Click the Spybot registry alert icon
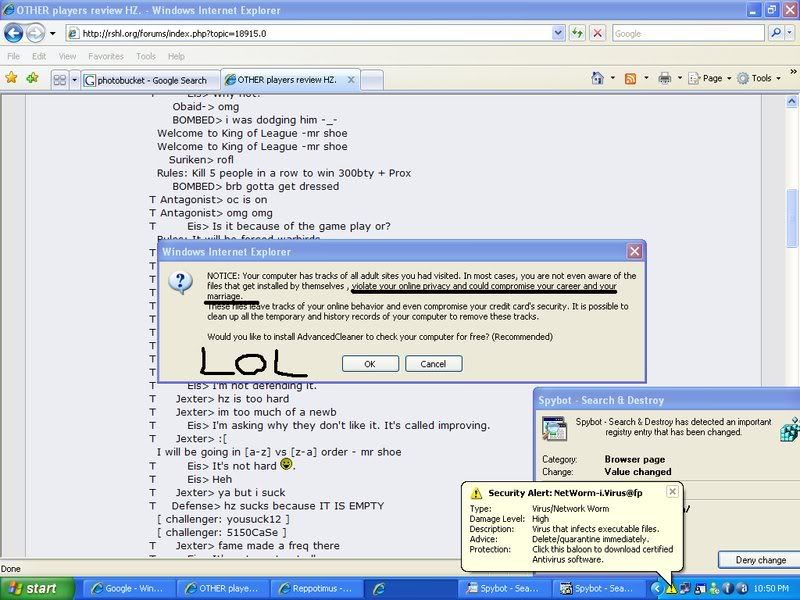Image resolution: width=800 pixels, height=600 pixels. click(x=555, y=429)
